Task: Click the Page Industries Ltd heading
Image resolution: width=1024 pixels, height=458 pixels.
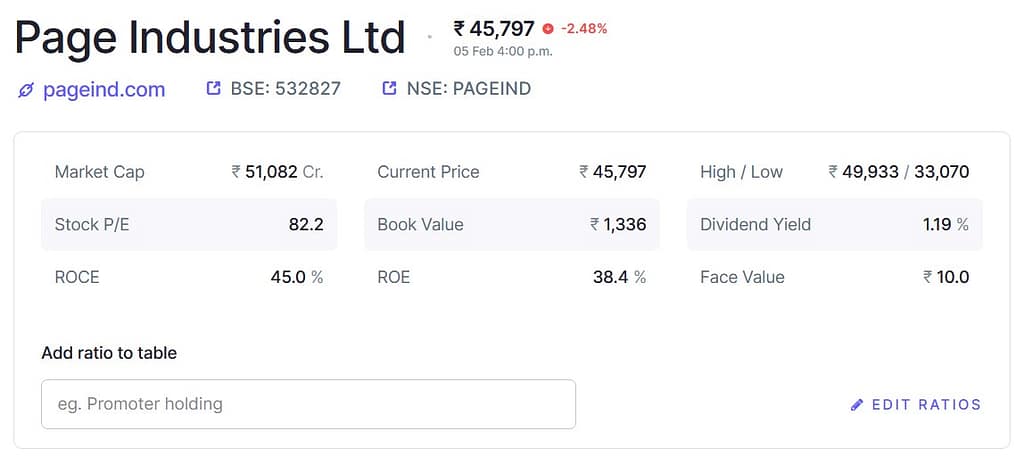Action: (210, 38)
